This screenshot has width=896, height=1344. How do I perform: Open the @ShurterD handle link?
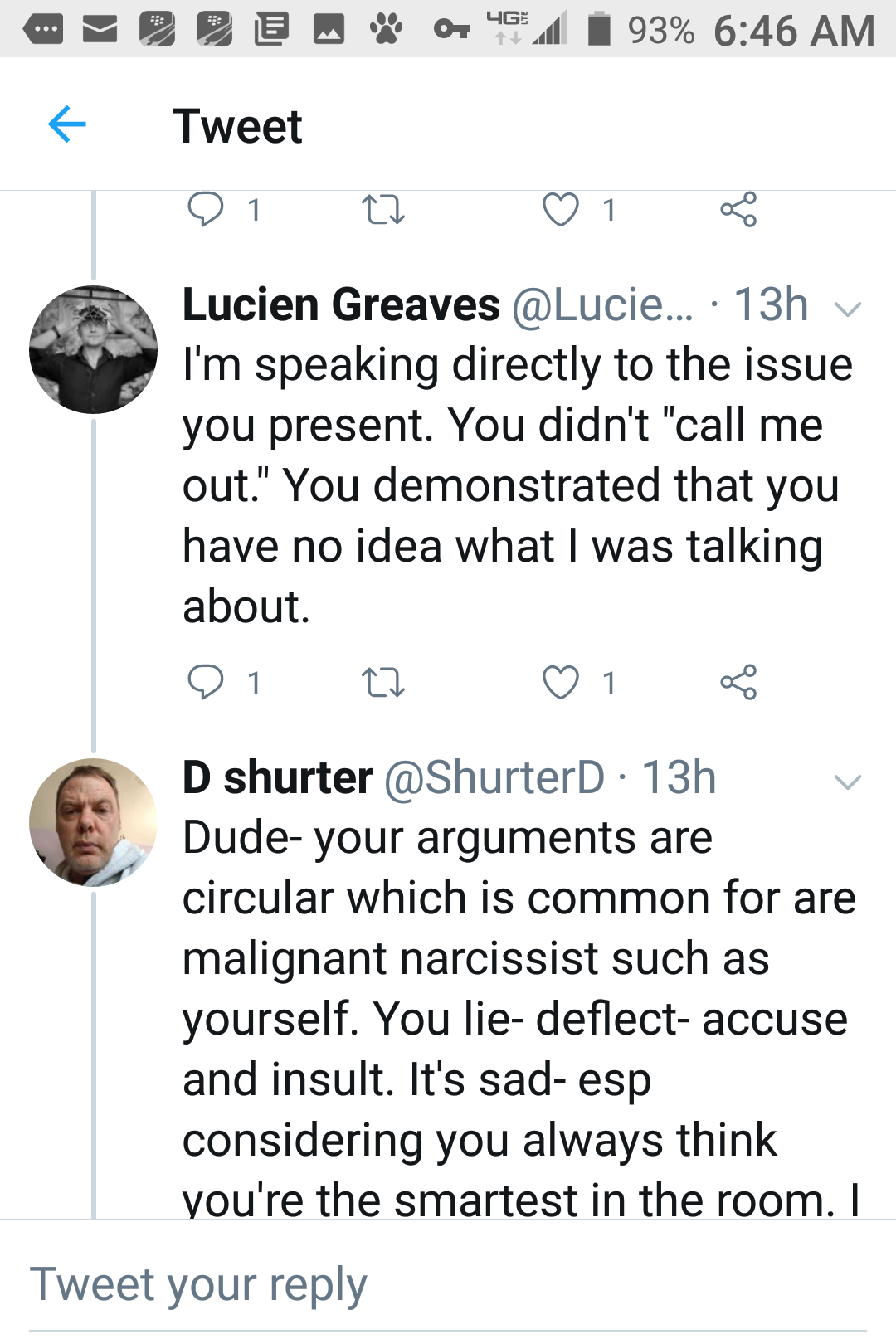point(494,778)
